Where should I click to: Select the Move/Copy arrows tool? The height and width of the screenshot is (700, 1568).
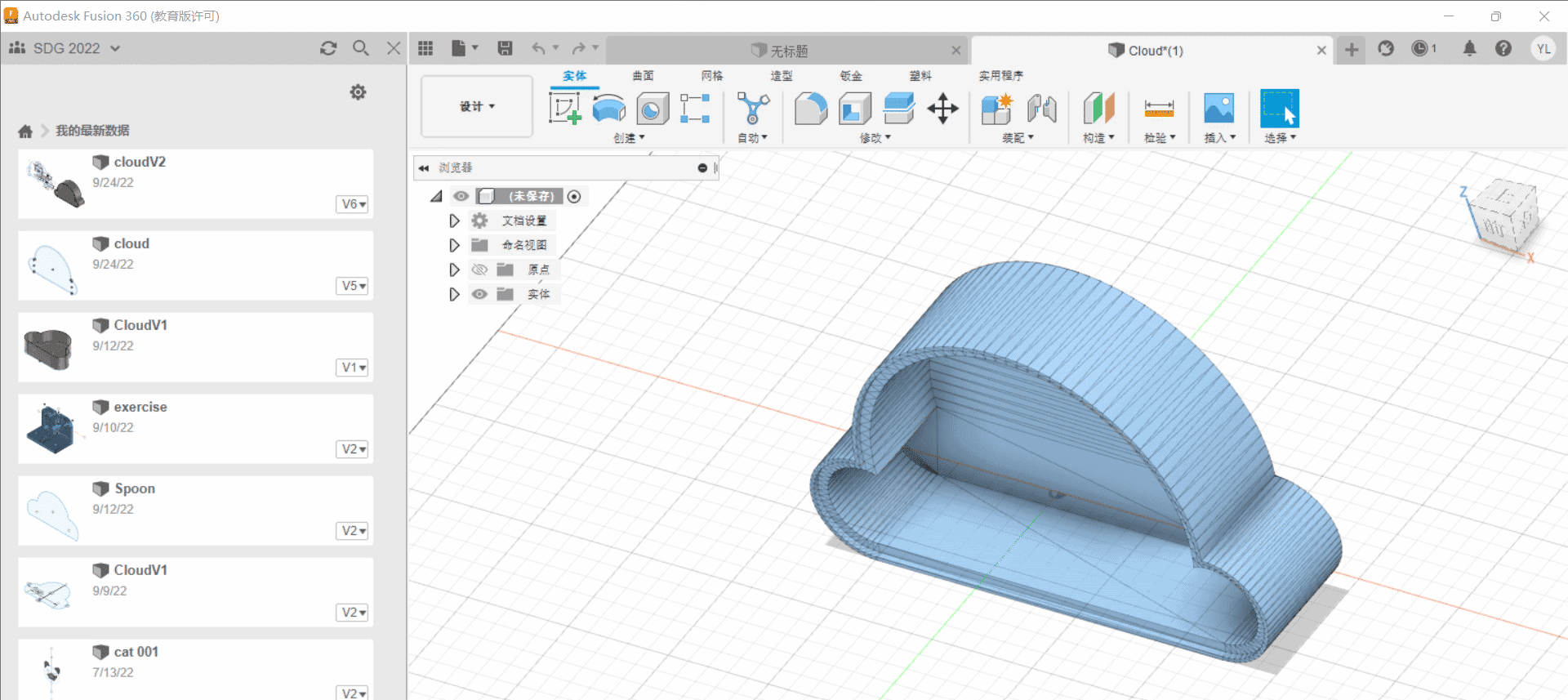coord(942,108)
